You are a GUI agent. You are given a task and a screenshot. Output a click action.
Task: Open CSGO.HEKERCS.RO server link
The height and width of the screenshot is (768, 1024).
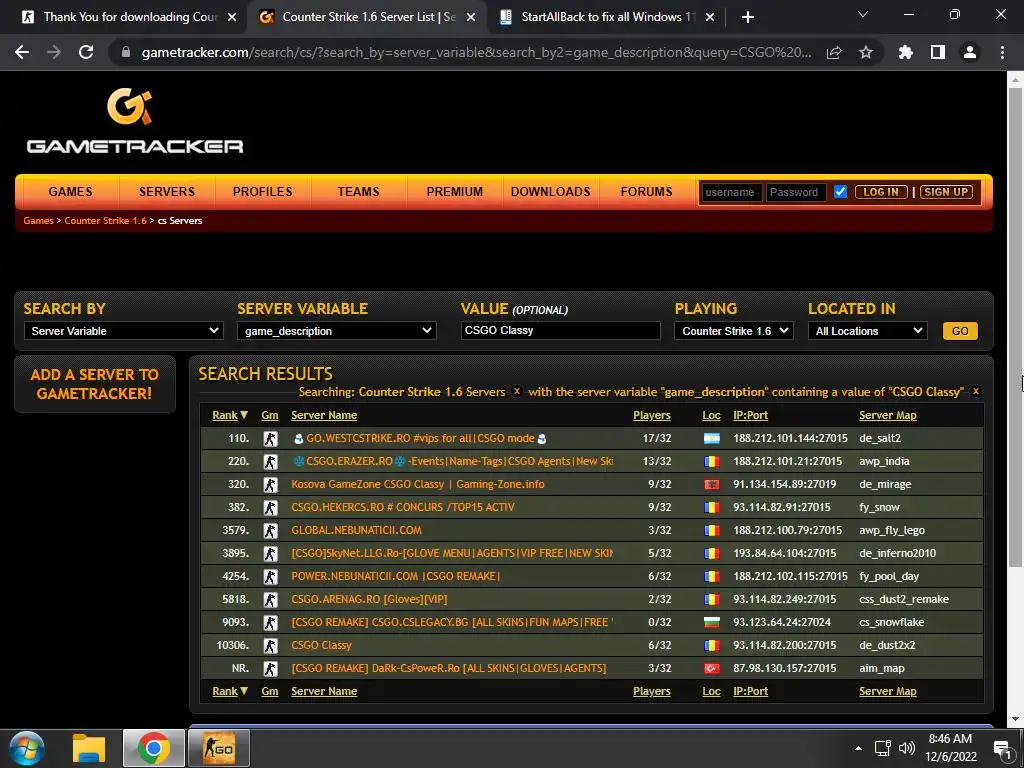(403, 507)
